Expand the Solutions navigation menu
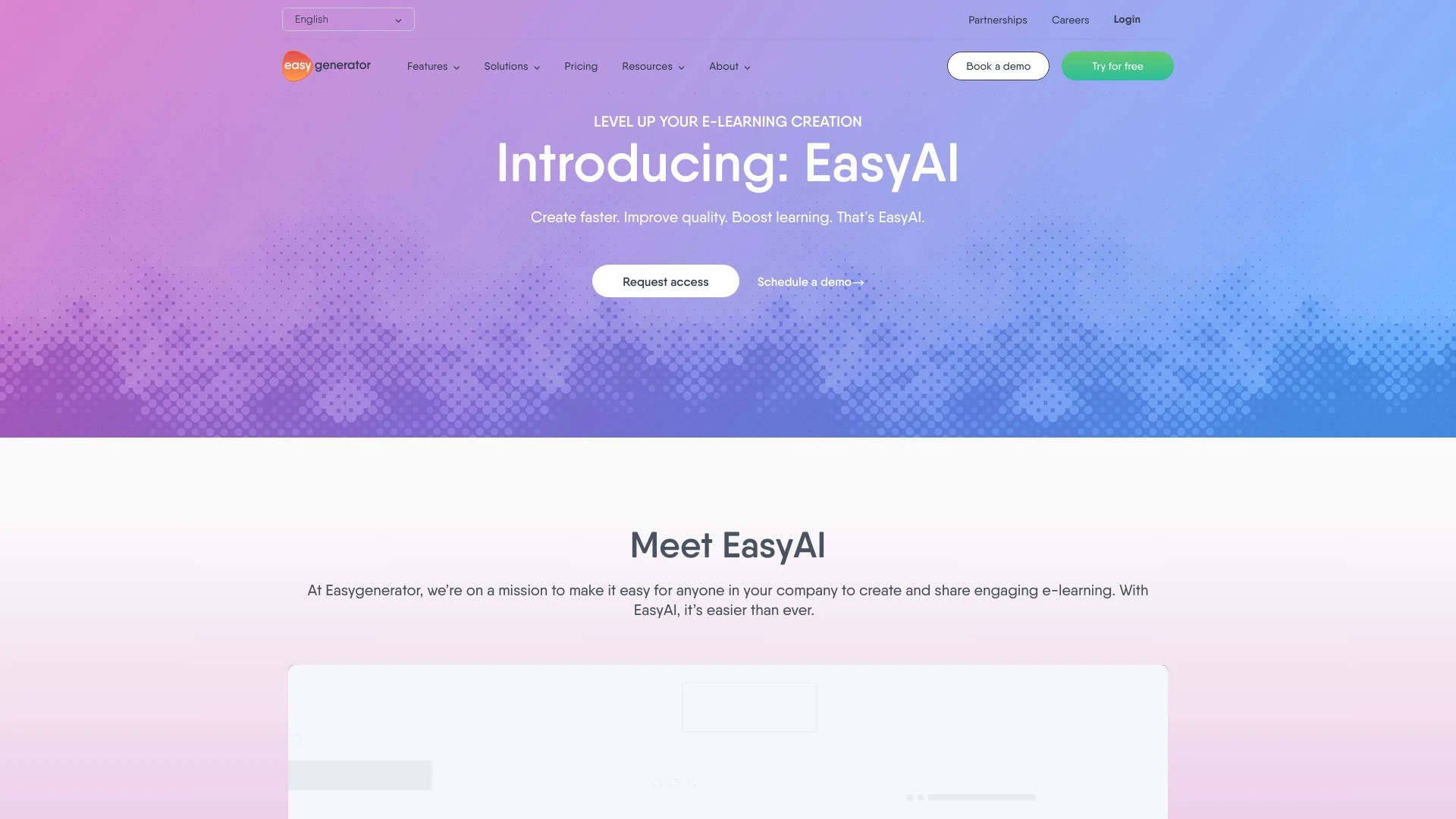Screen dimensions: 1456x819 512,66
